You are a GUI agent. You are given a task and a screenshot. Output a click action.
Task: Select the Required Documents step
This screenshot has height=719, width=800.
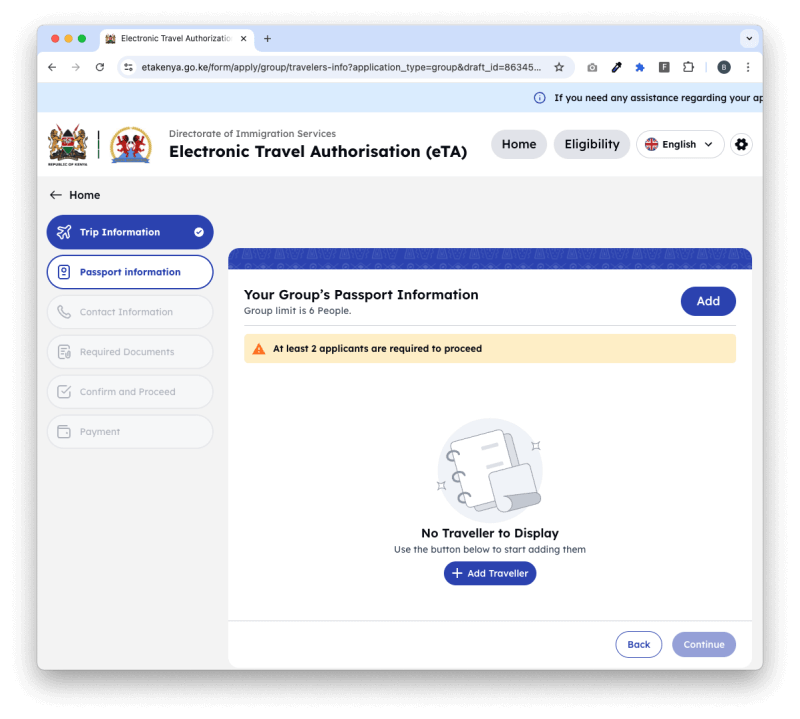coord(130,352)
